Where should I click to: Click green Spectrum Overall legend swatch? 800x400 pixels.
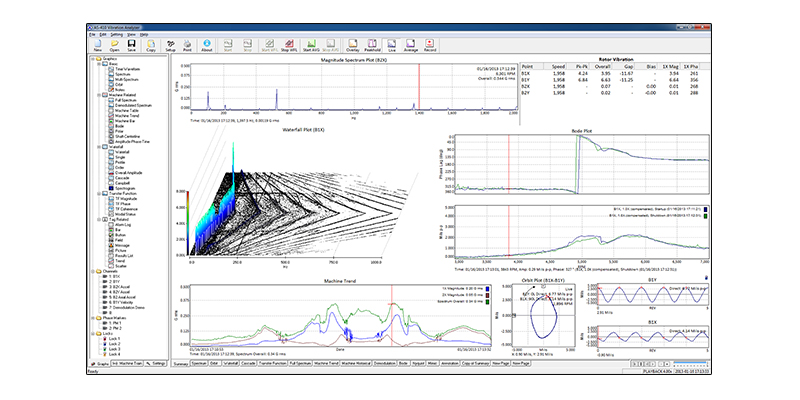point(489,301)
